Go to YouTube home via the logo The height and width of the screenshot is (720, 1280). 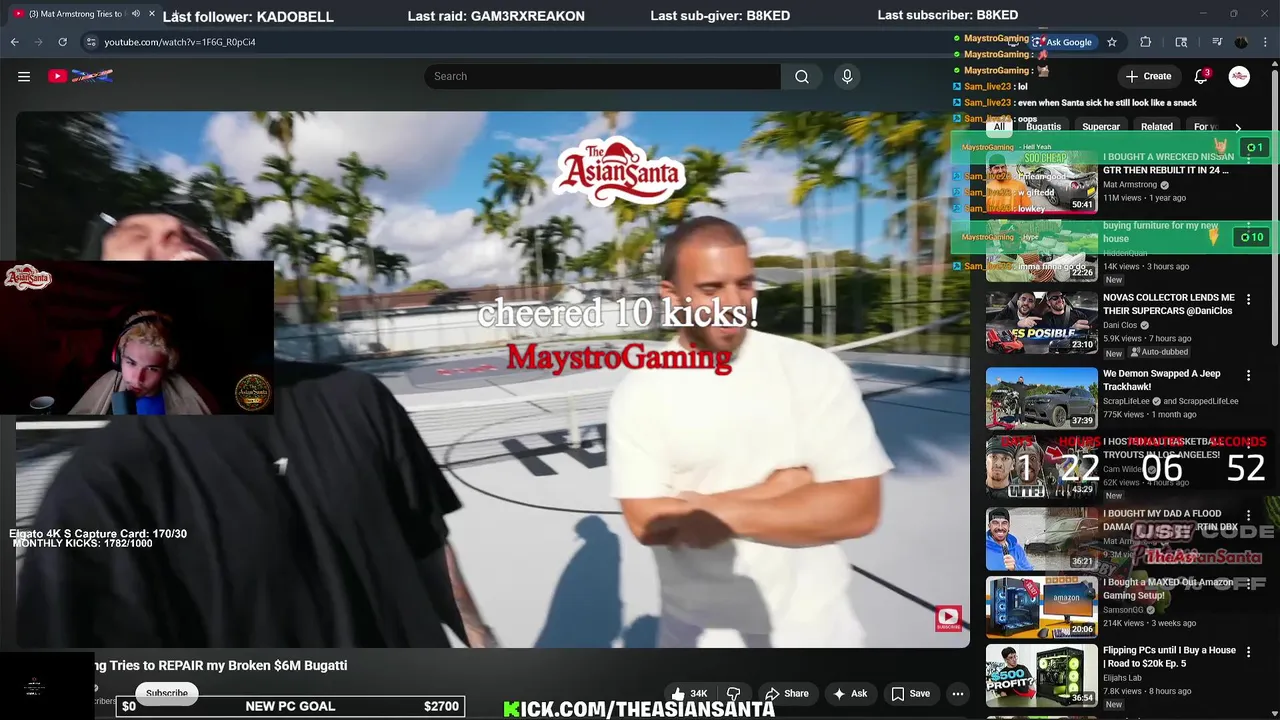[80, 76]
